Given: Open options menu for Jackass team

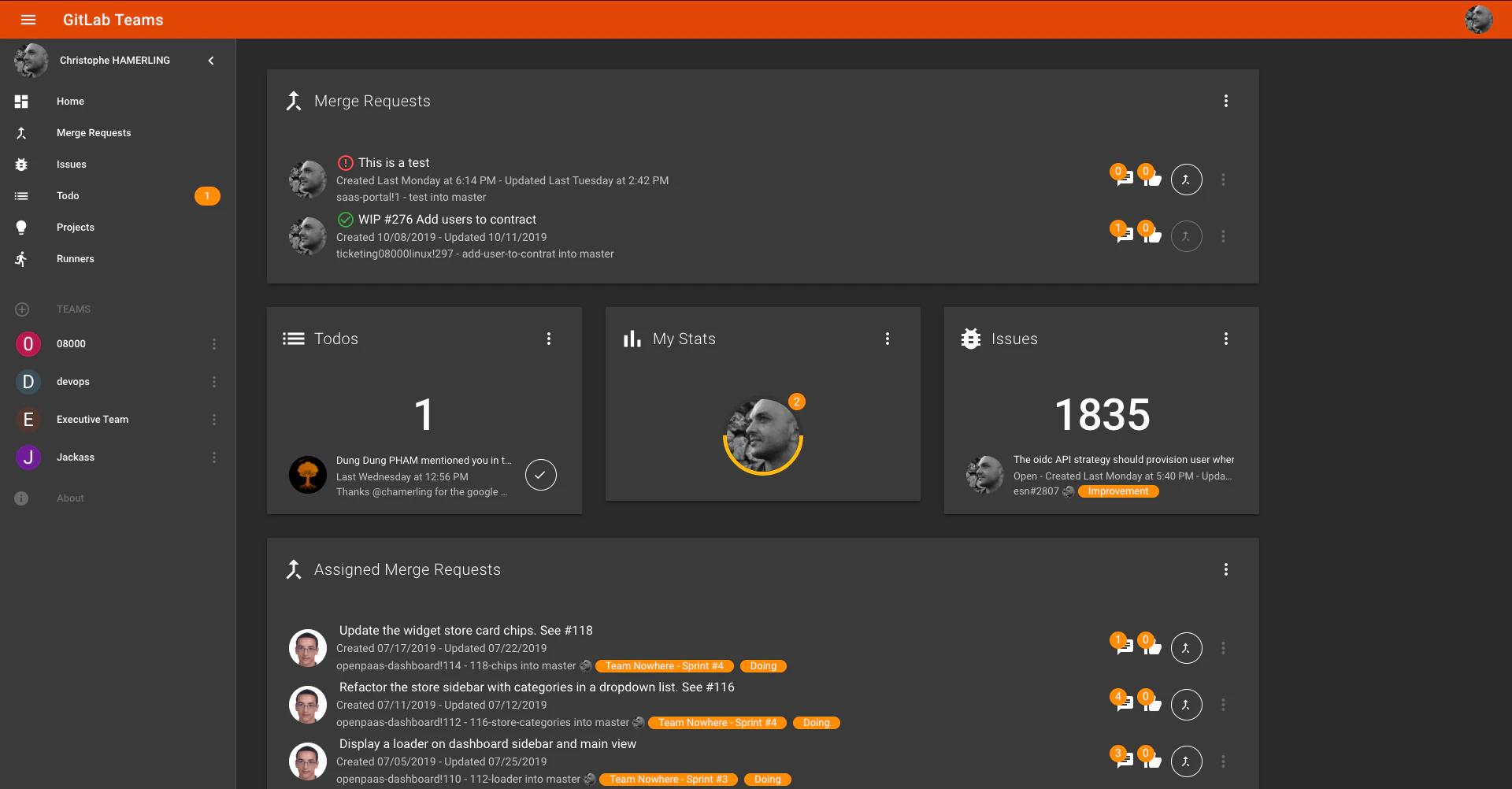Looking at the screenshot, I should (213, 457).
